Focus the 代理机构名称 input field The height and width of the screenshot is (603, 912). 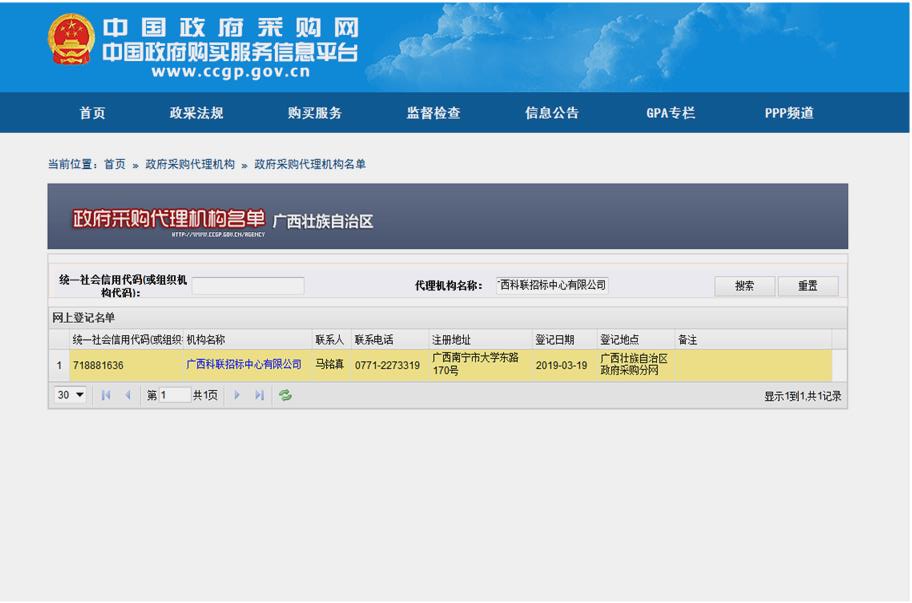552,286
